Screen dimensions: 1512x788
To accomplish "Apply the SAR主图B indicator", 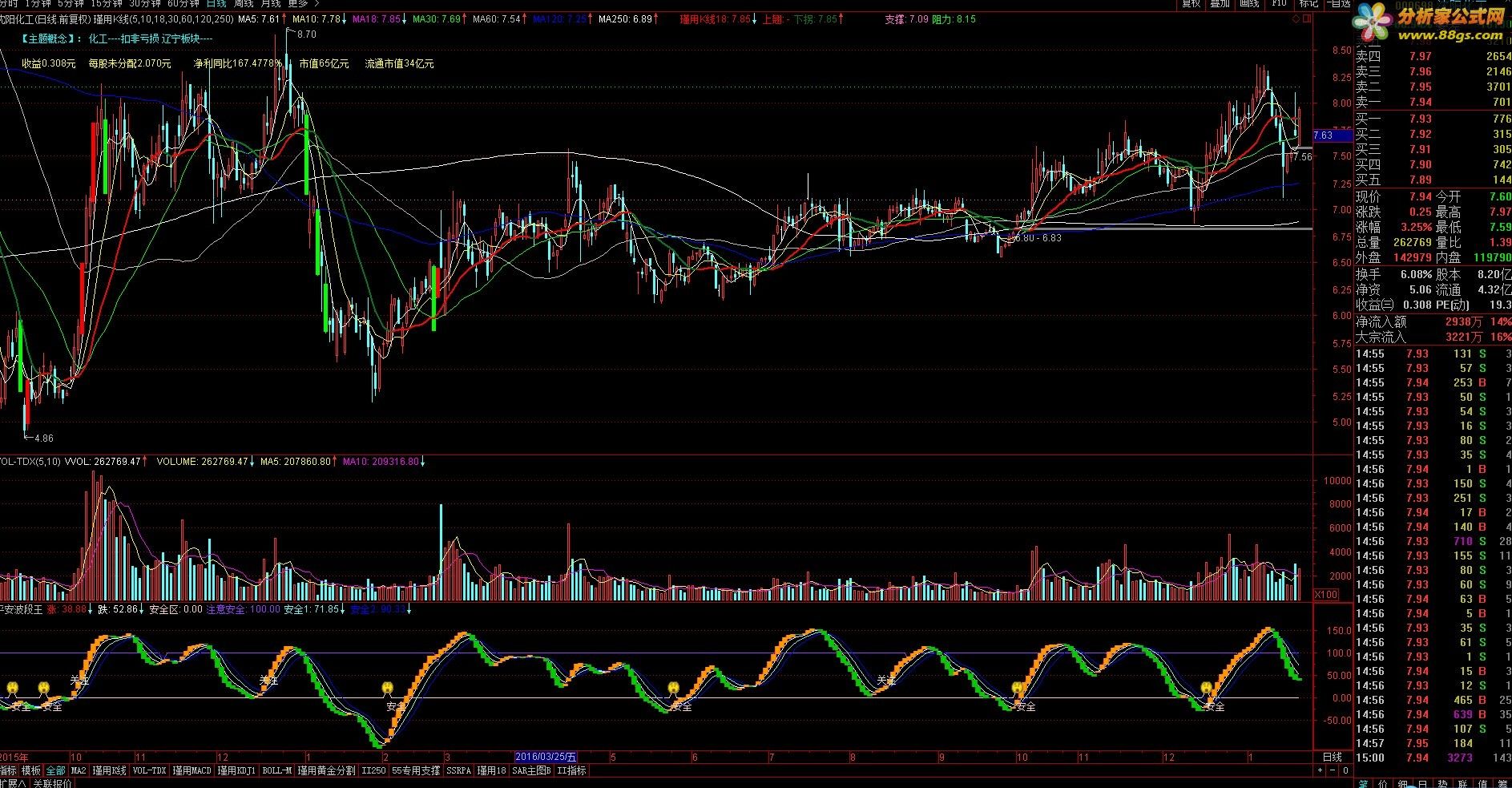I will (x=532, y=770).
